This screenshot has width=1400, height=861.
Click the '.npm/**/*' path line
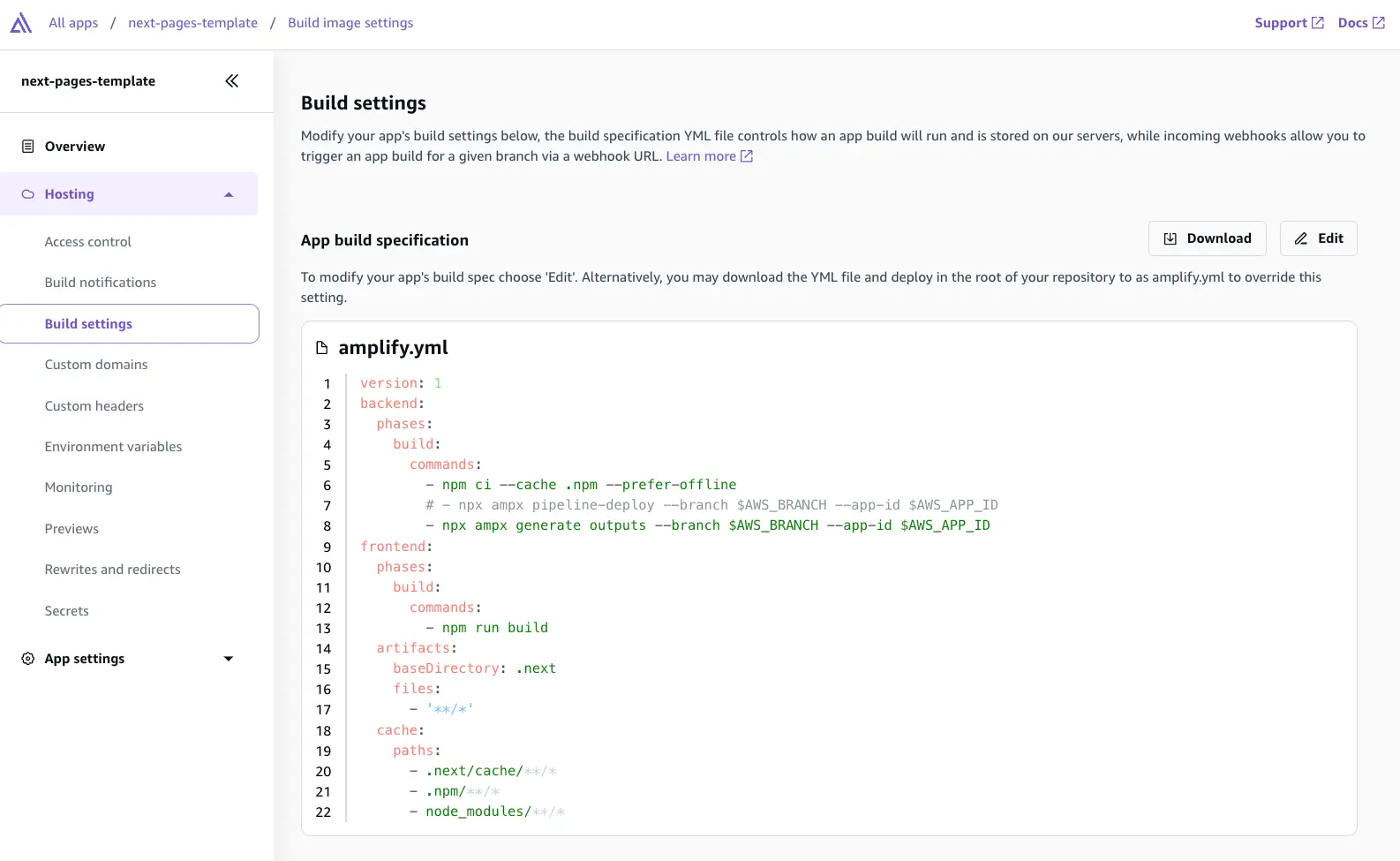coord(455,791)
